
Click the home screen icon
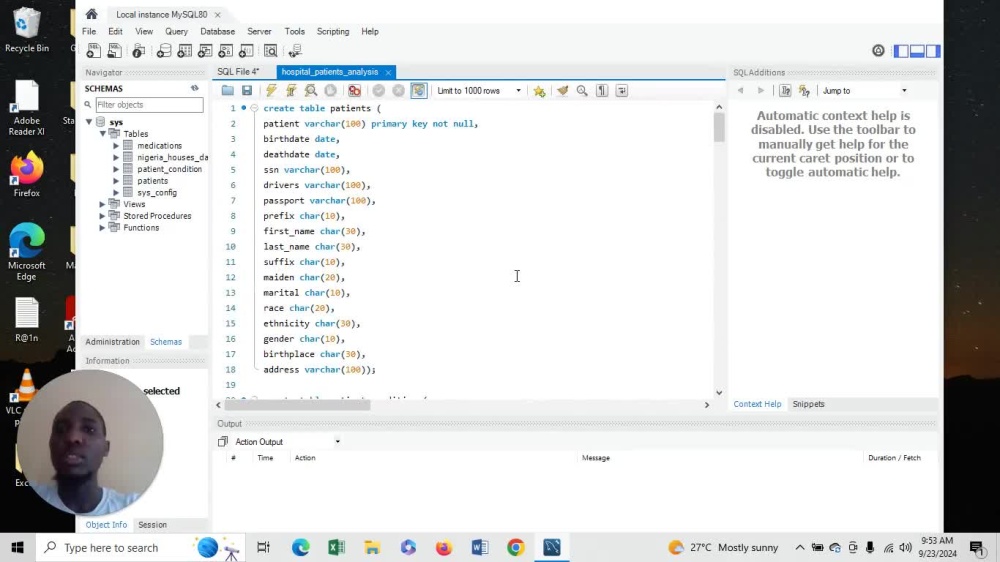[91, 14]
